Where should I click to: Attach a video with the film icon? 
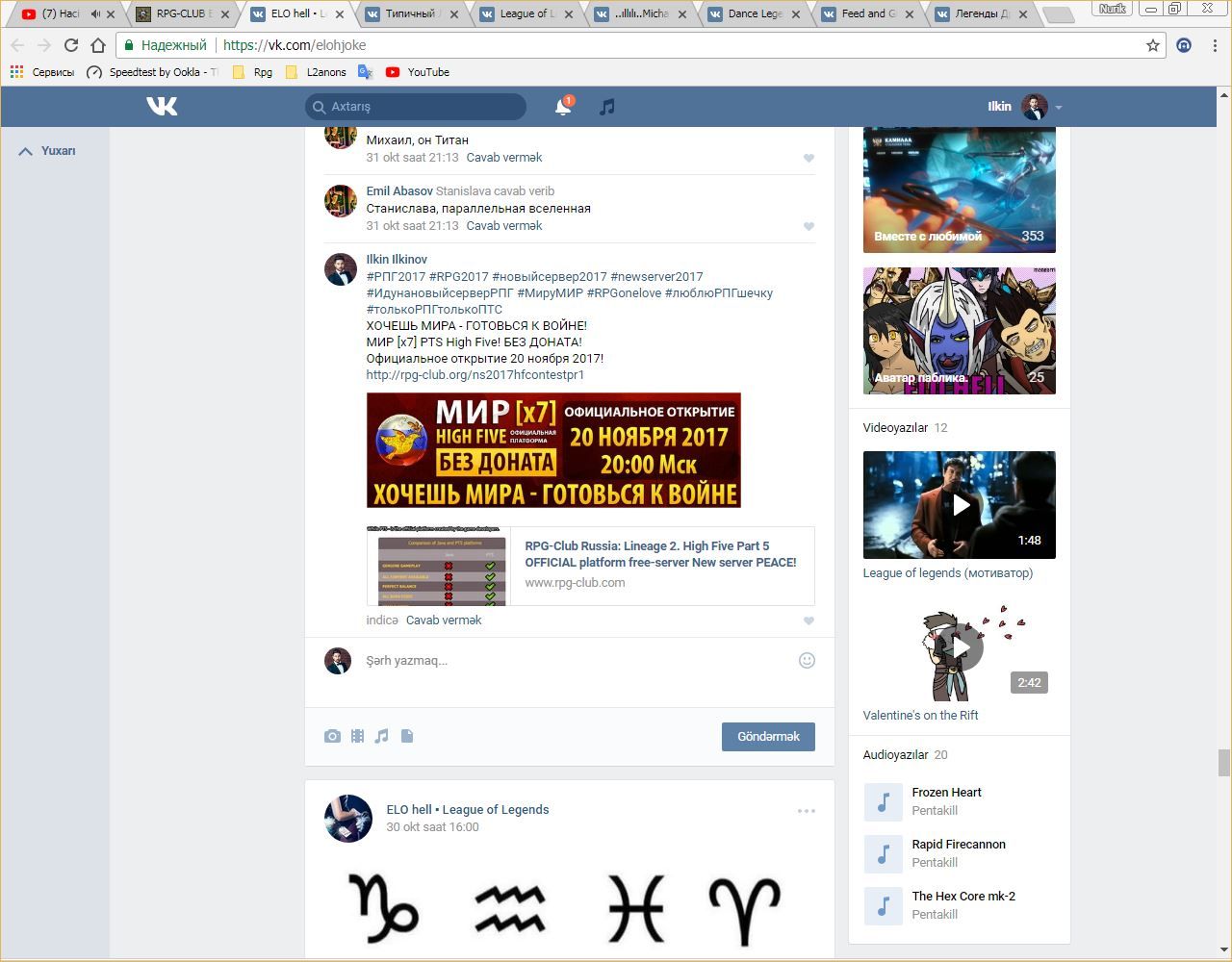coord(357,736)
